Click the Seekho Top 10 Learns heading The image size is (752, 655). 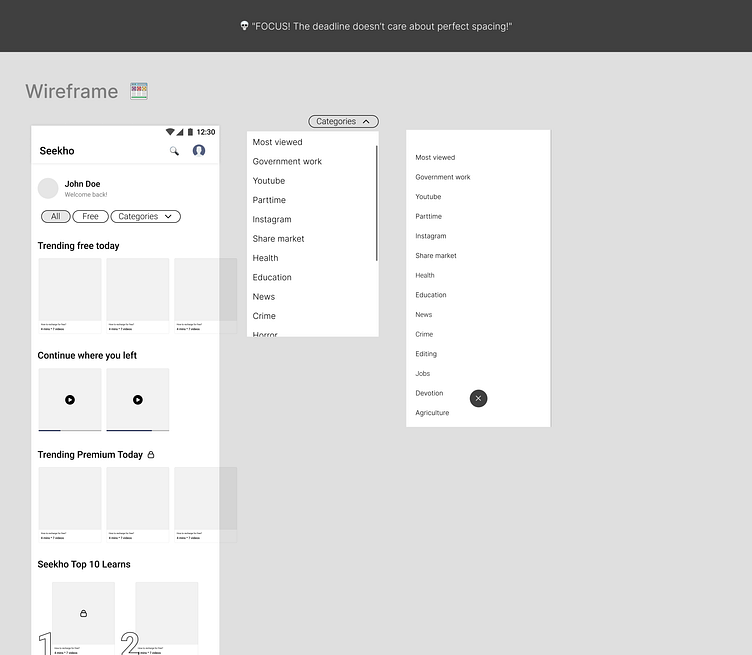tap(84, 564)
